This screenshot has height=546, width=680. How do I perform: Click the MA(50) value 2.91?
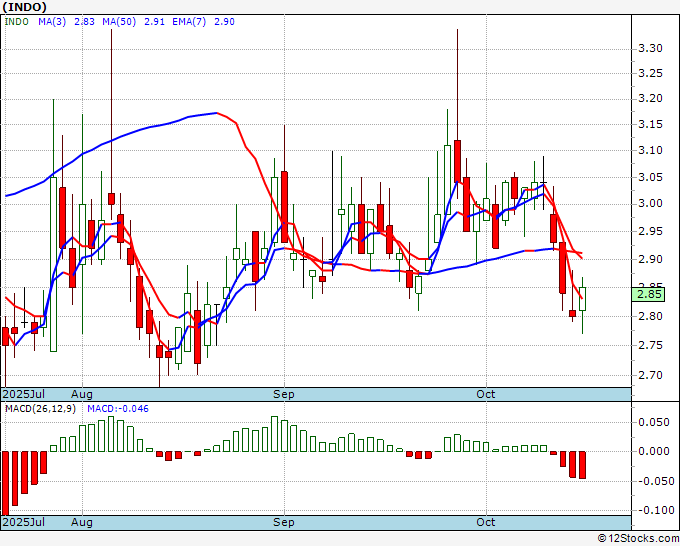click(x=154, y=22)
